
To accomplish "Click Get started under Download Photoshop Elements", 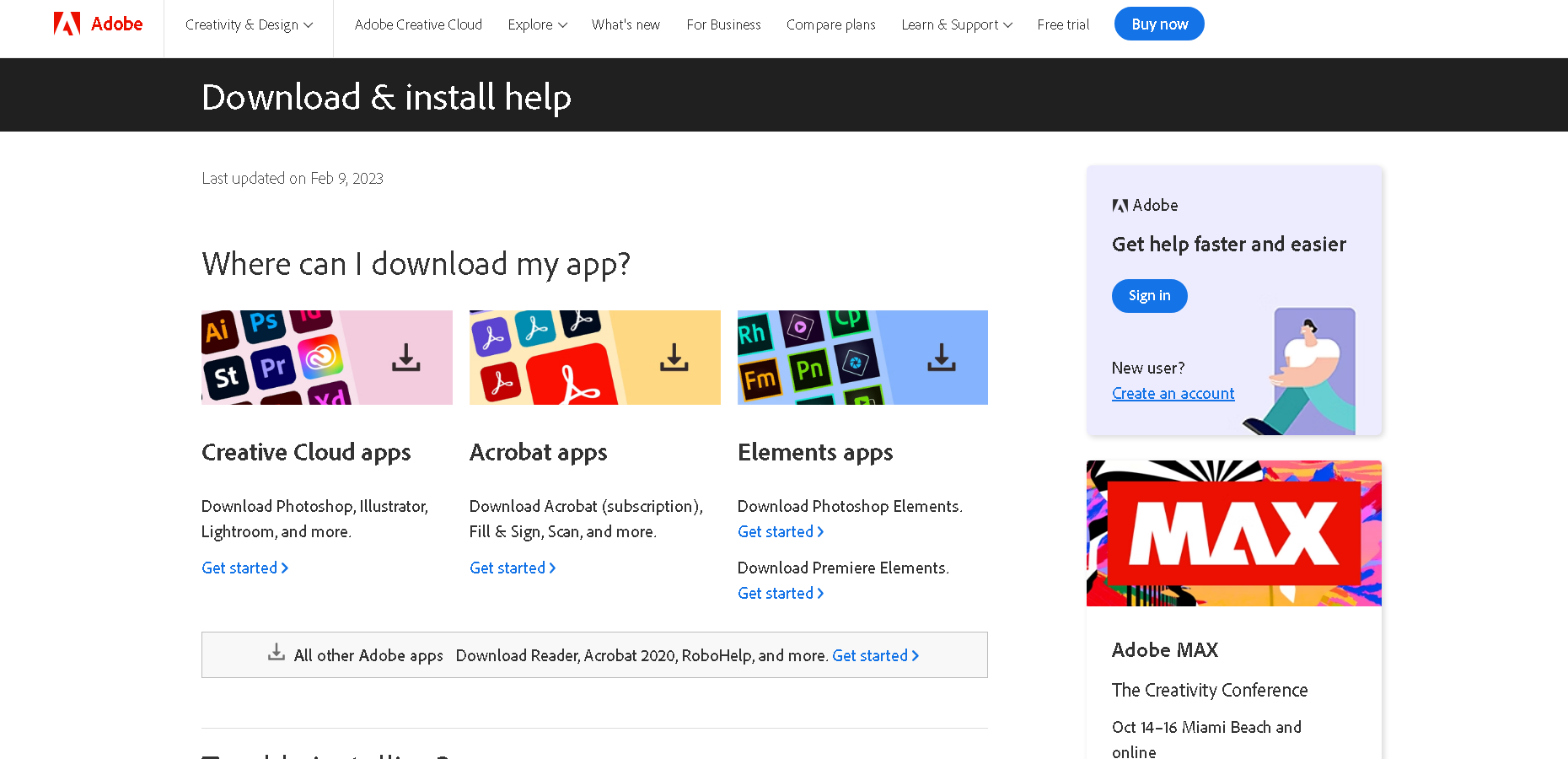I will pyautogui.click(x=781, y=532).
